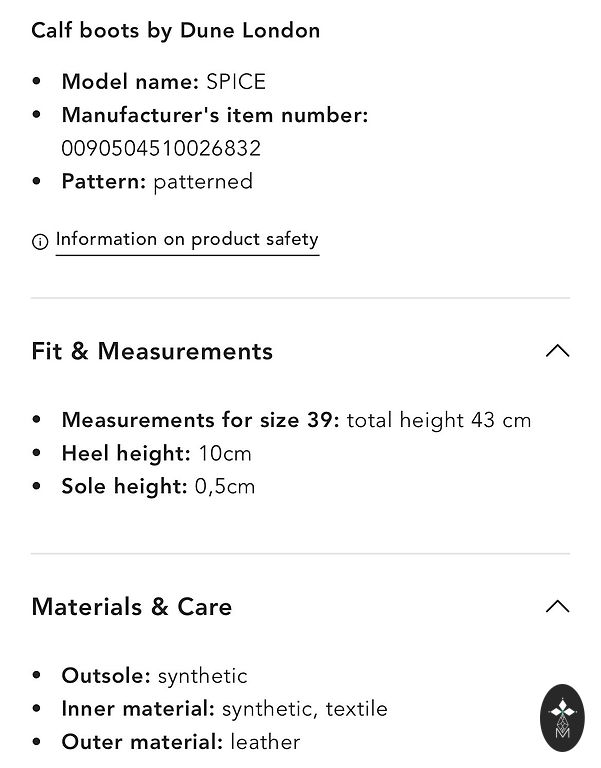Click the Outer material: leather entry
This screenshot has width=601, height=768.
(x=181, y=742)
